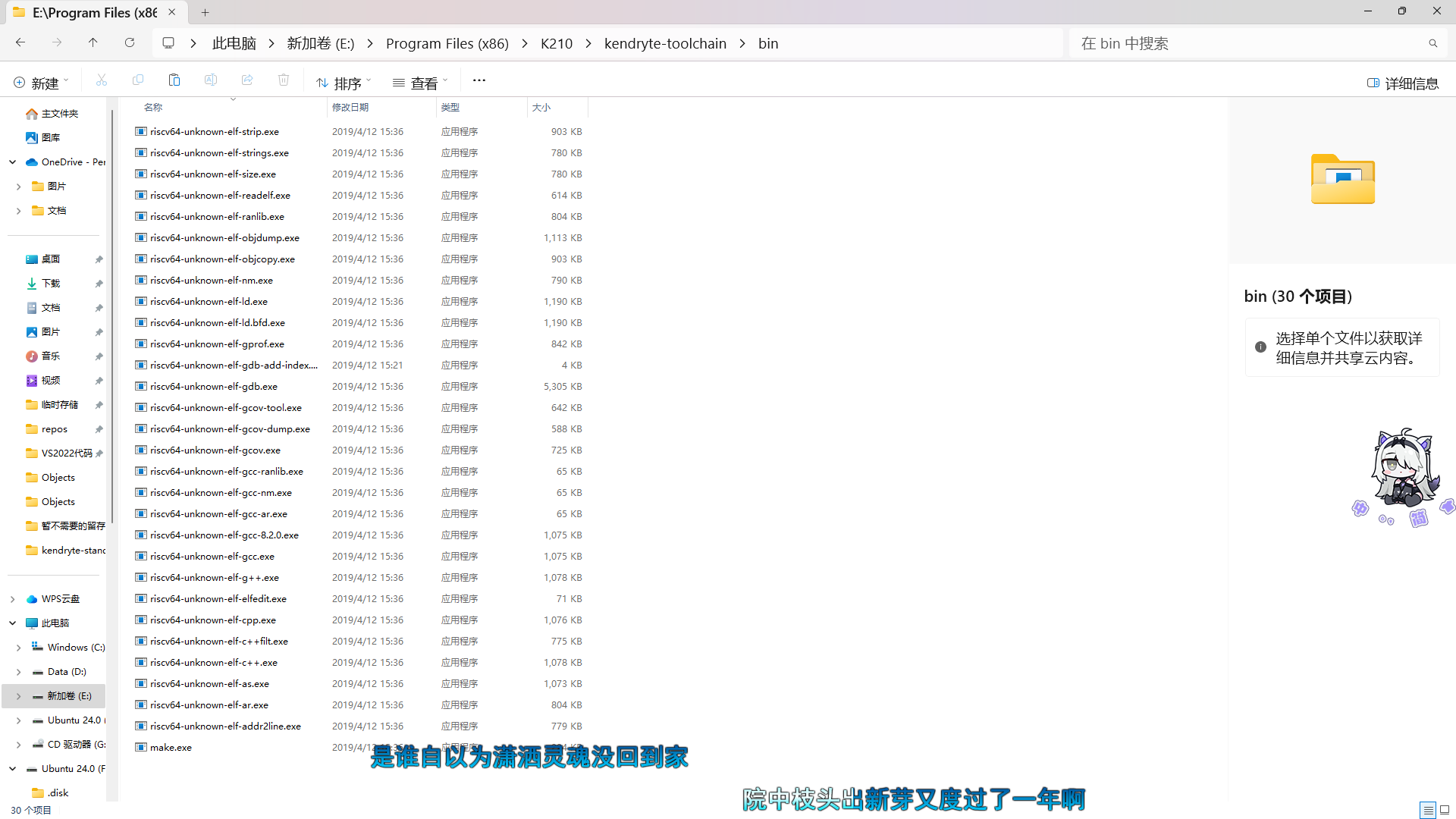Sort by the 修改日期 column header
Image resolution: width=1456 pixels, height=819 pixels.
(x=350, y=108)
